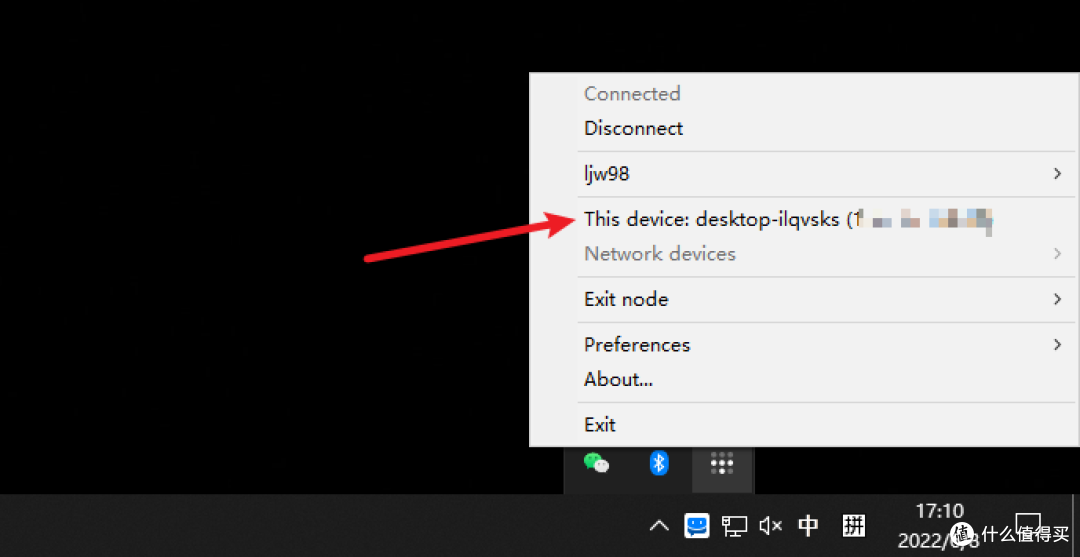Expand the Preferences chevron arrow
The image size is (1080, 557).
click(1057, 344)
